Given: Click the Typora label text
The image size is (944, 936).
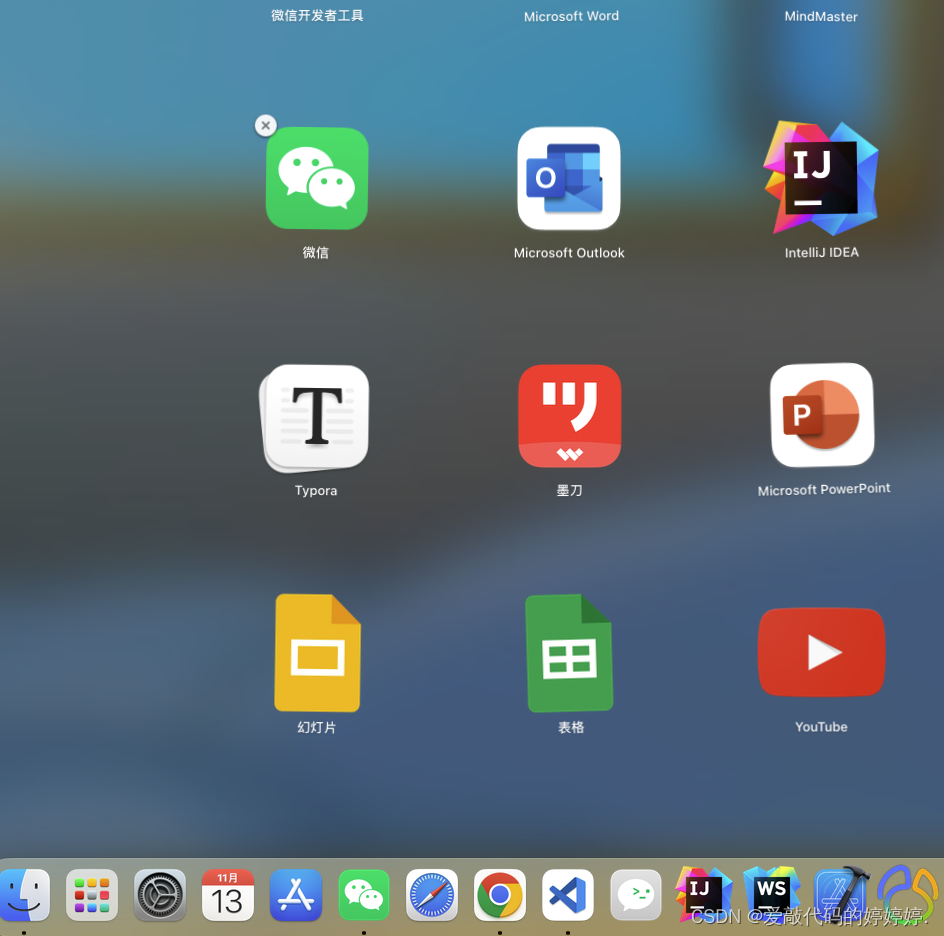Looking at the screenshot, I should point(316,491).
